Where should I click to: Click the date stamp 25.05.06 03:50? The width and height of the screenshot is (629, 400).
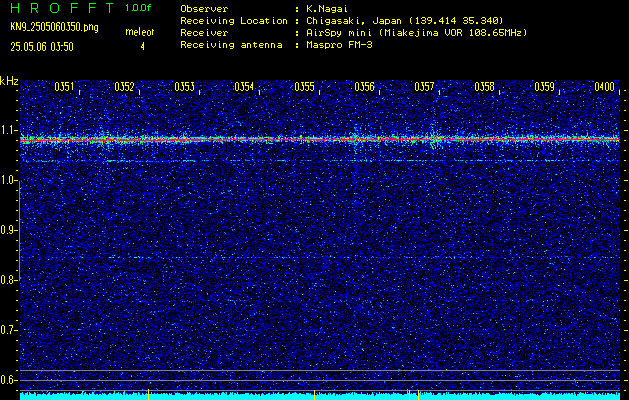click(x=42, y=47)
